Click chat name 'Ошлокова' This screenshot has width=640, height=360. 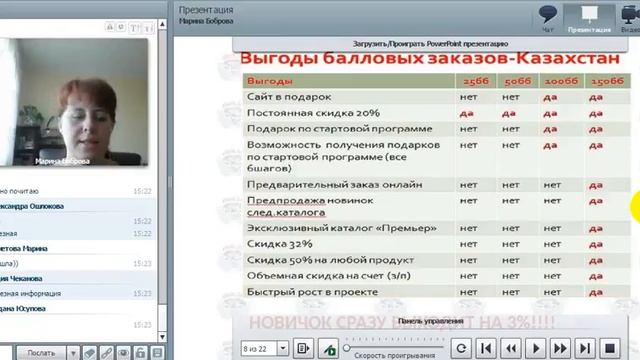(x=46, y=206)
